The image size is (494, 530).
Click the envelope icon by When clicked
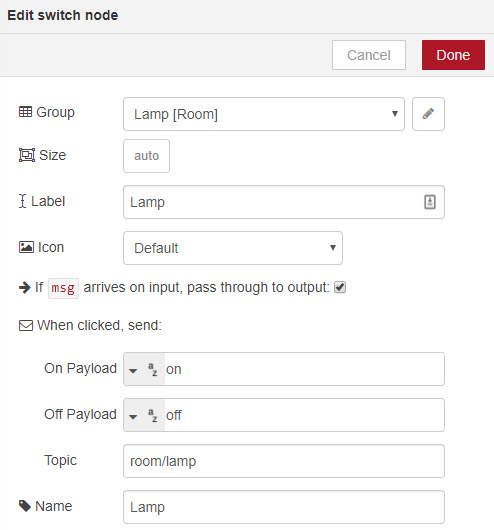coord(26,326)
